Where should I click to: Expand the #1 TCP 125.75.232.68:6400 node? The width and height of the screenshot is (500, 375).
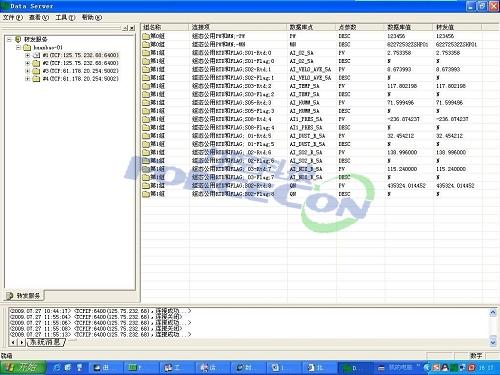click(28, 55)
